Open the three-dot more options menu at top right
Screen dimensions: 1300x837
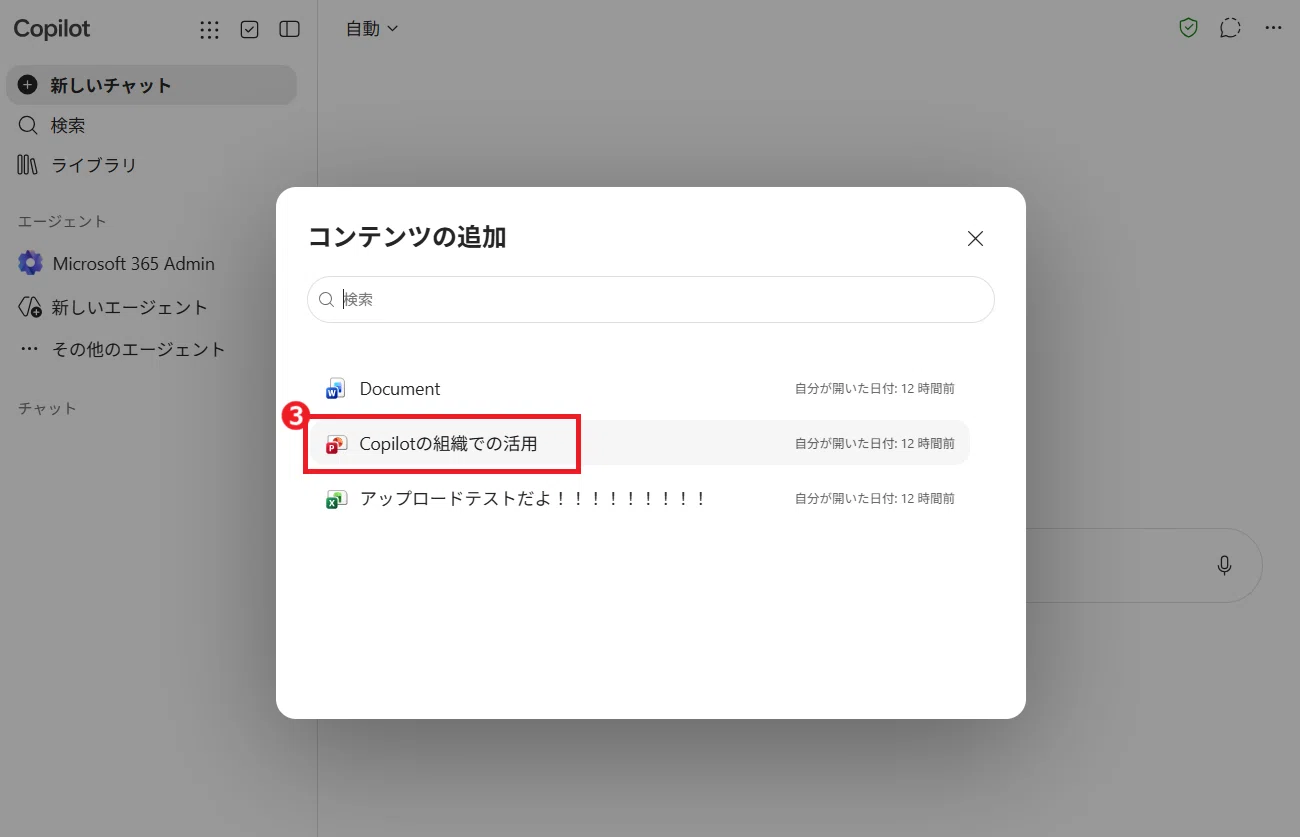[1273, 28]
